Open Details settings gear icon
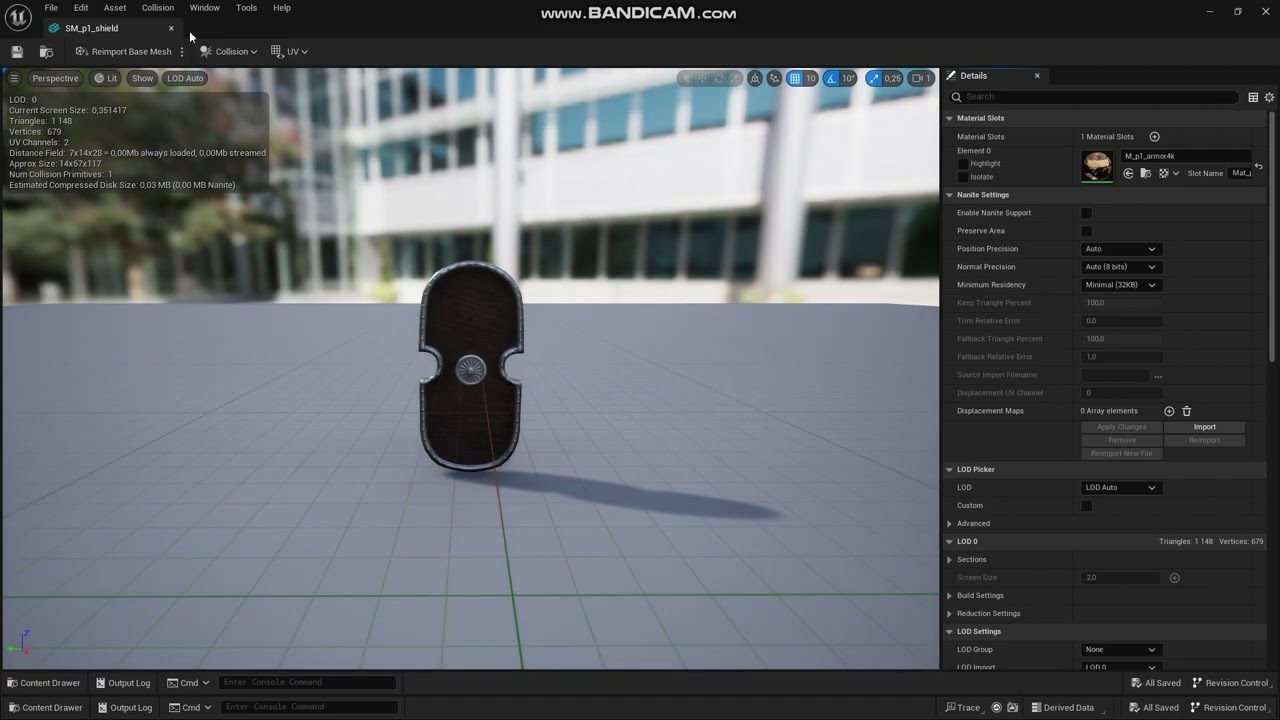 [x=1269, y=97]
